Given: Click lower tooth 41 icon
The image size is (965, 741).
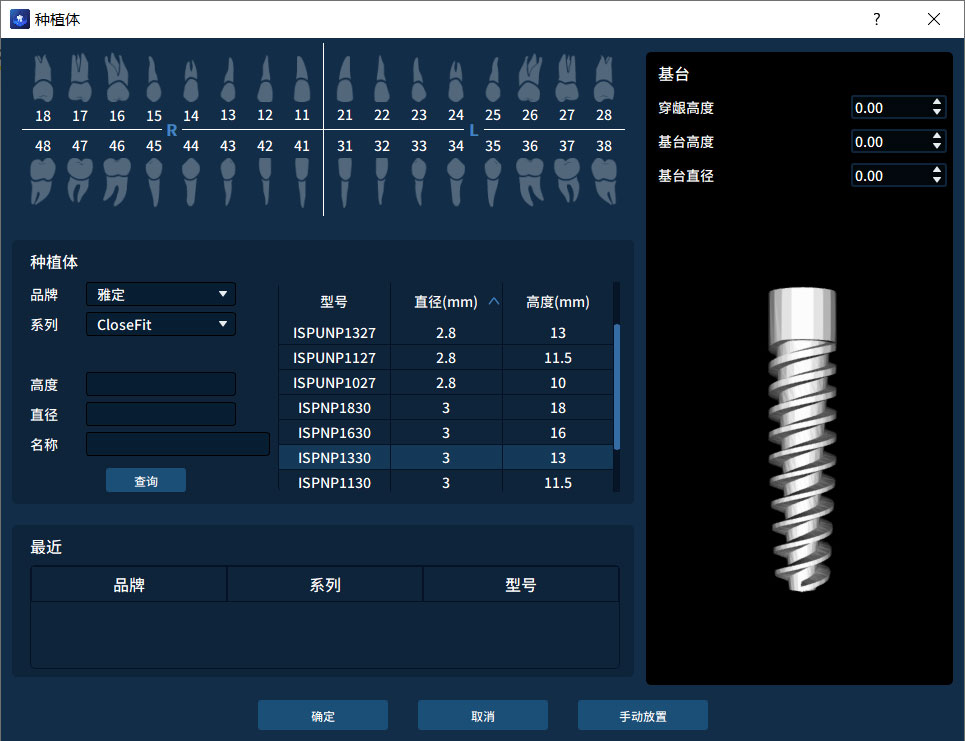Looking at the screenshot, I should click(x=302, y=181).
